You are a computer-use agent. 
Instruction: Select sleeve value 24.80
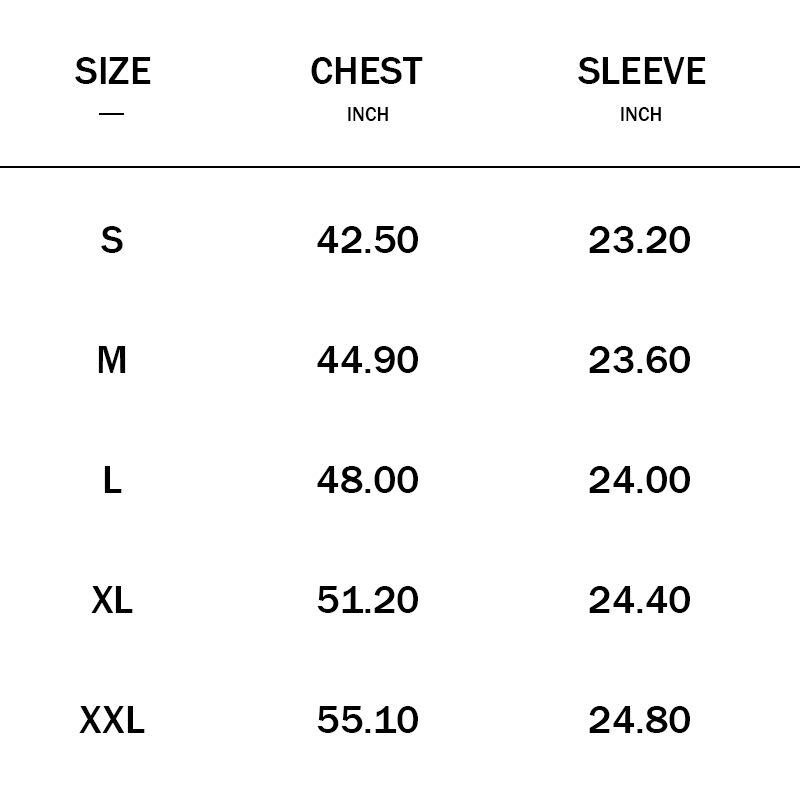(639, 720)
